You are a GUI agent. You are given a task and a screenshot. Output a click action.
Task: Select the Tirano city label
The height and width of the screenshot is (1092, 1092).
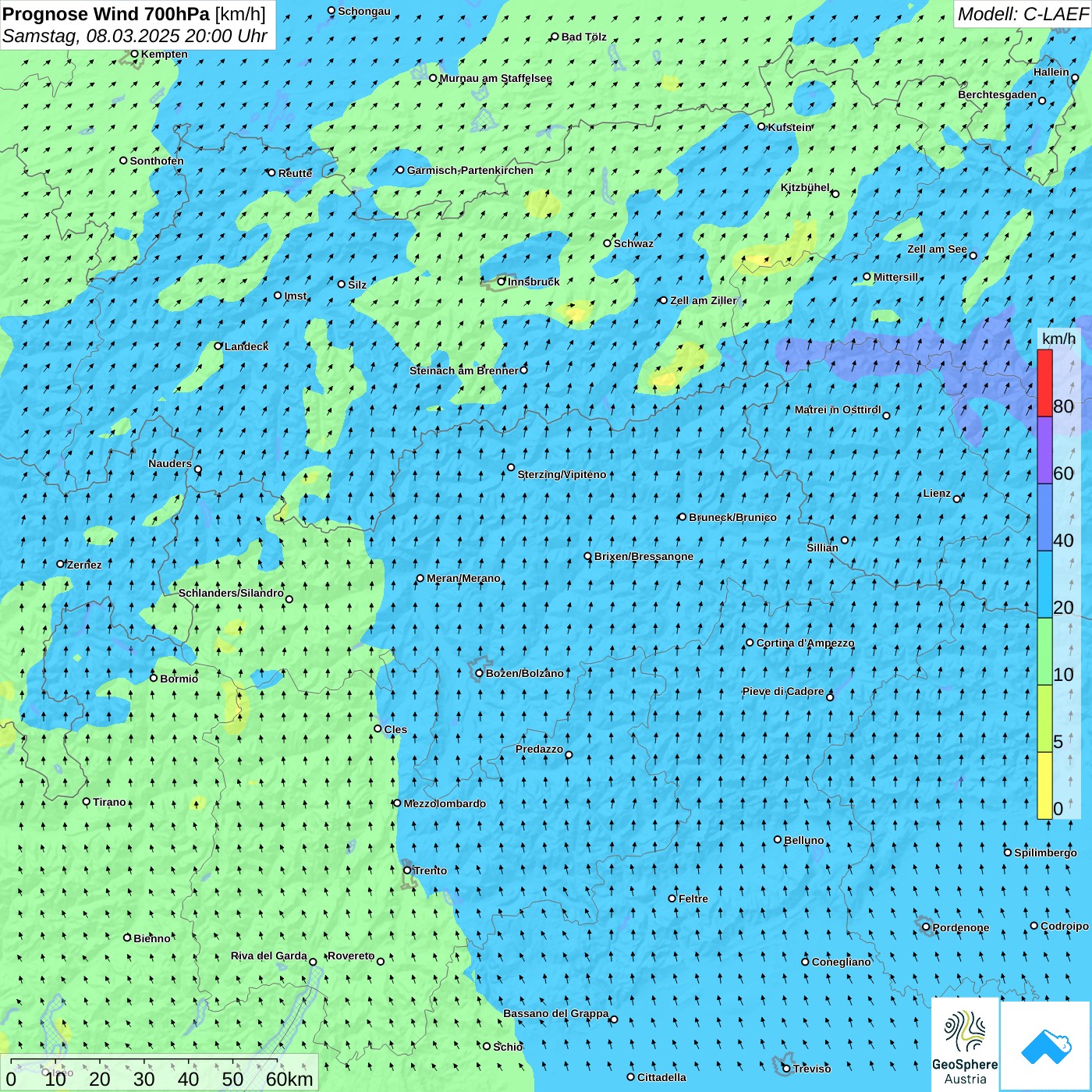click(109, 802)
